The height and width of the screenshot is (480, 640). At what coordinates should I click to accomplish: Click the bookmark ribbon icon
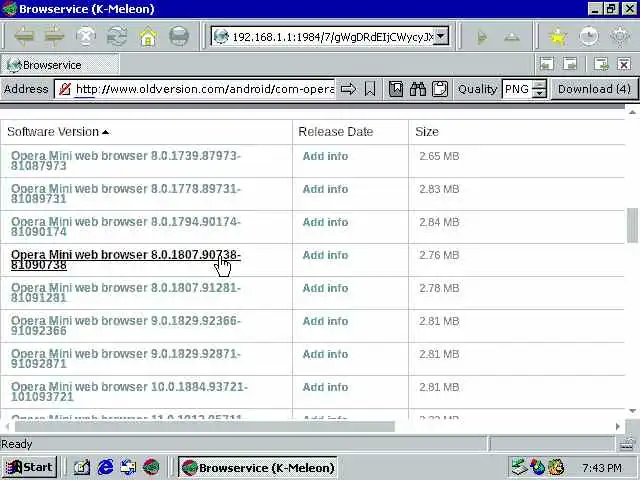[370, 89]
